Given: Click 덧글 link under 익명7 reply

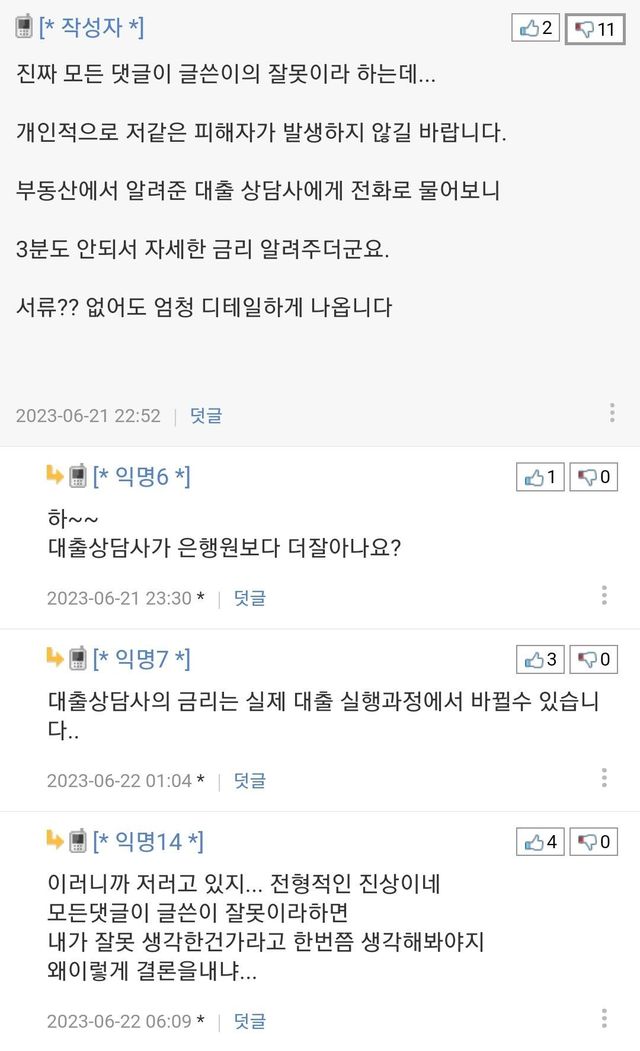Looking at the screenshot, I should (249, 780).
